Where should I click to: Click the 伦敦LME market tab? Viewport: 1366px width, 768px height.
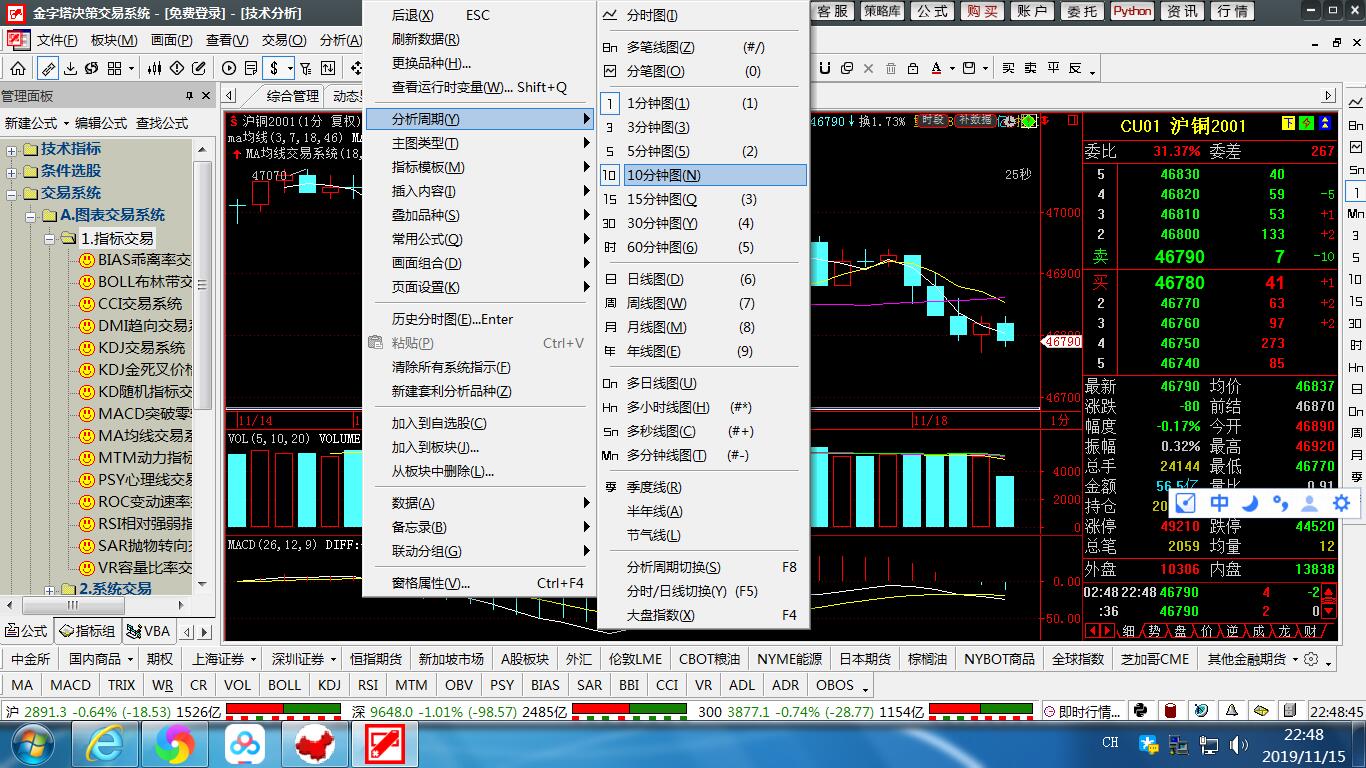click(x=636, y=659)
